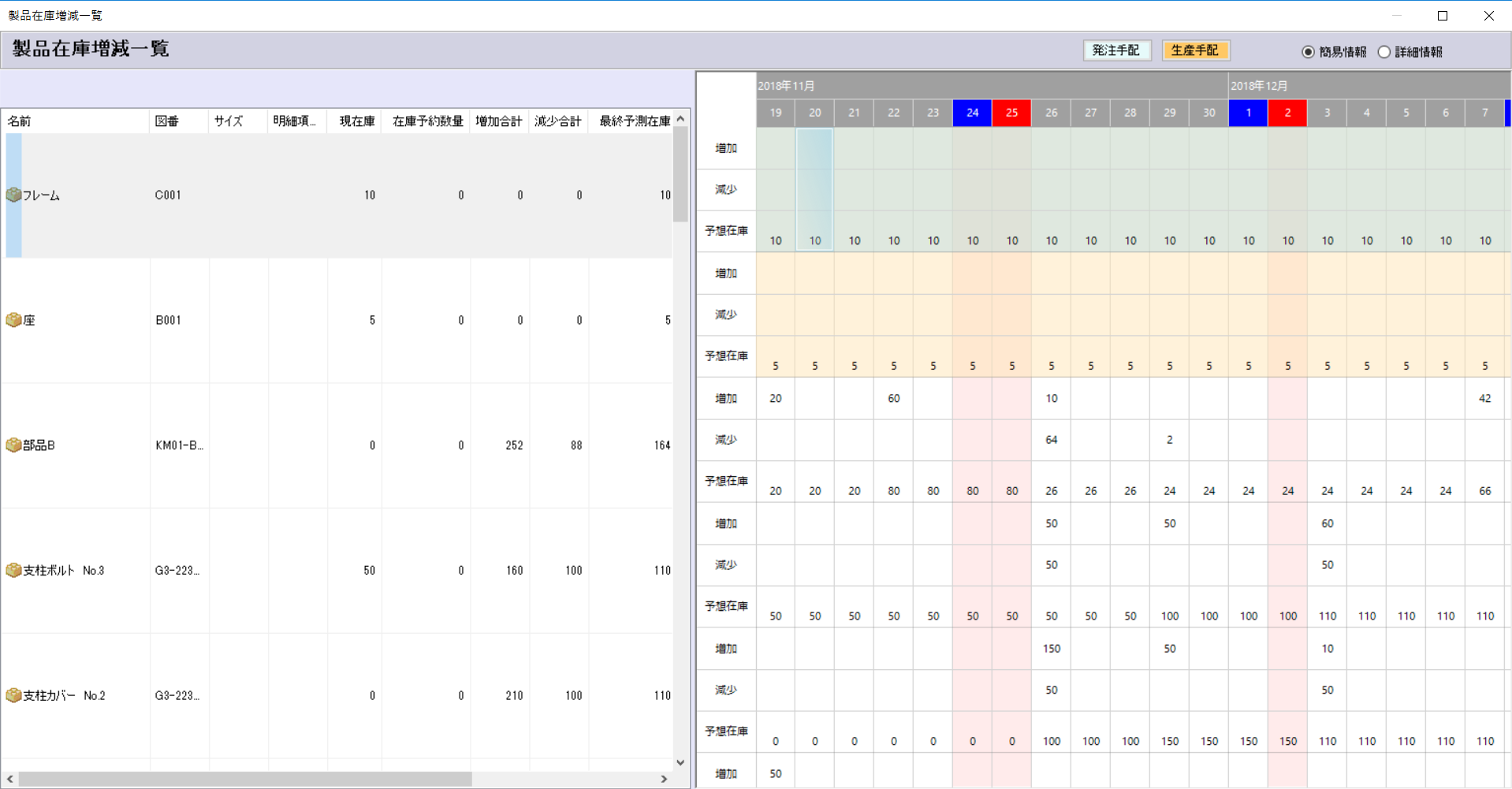Click the horizontal scroll right arrow
1512x789 pixels.
pyautogui.click(x=665, y=779)
